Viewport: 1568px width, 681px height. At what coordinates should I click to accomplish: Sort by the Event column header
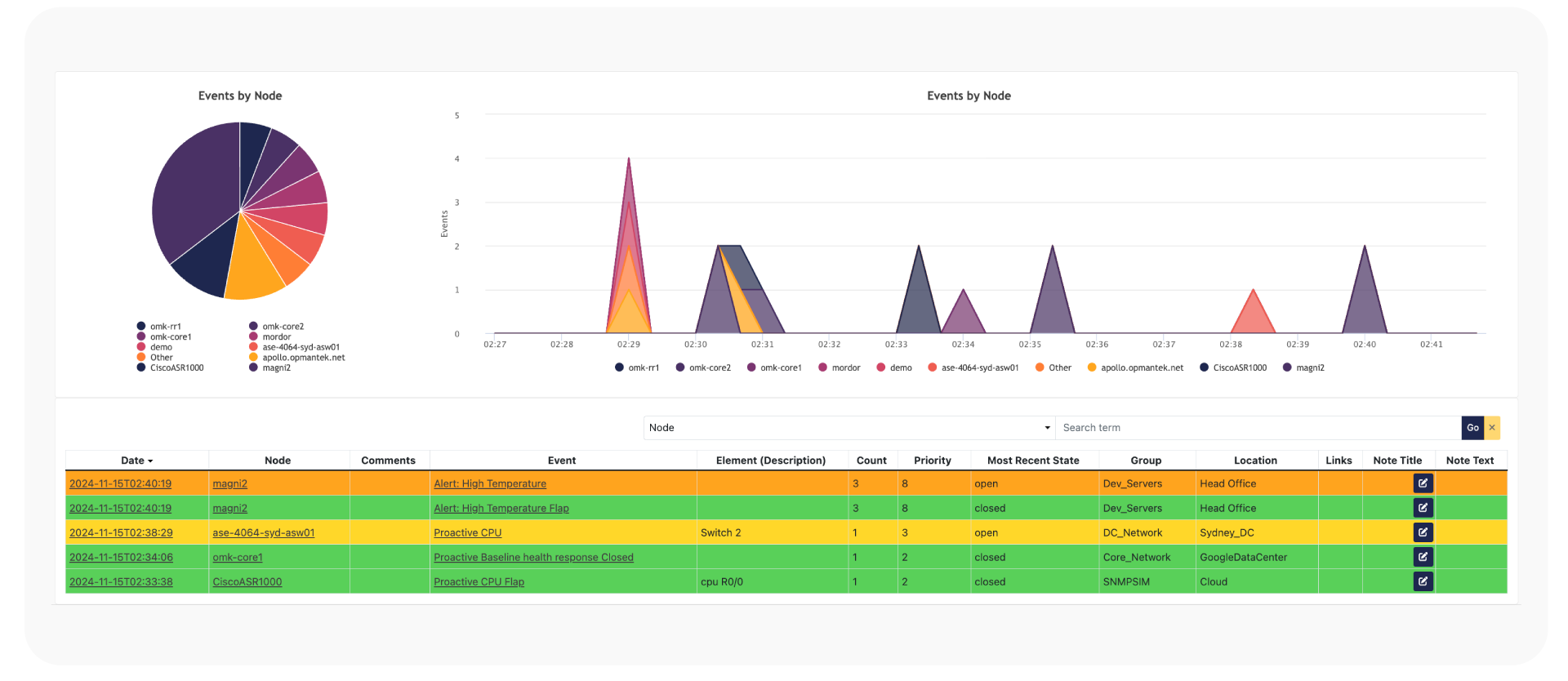click(562, 461)
